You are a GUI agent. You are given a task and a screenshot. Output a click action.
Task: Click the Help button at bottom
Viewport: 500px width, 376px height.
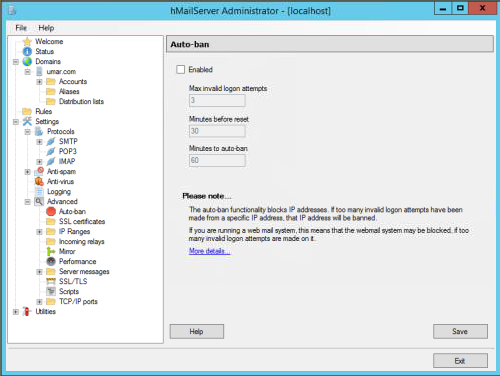tap(197, 331)
